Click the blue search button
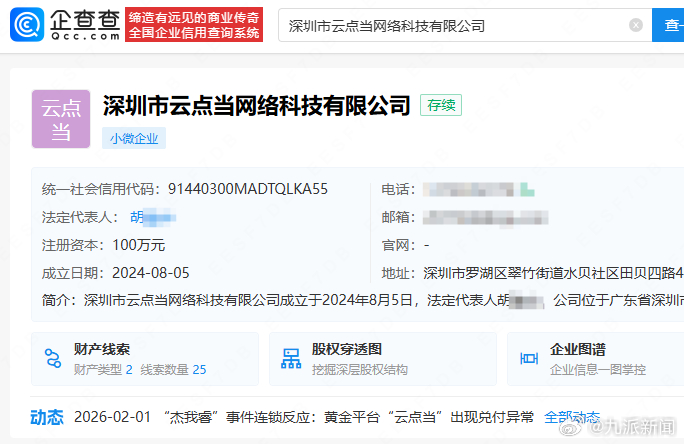This screenshot has height=444, width=684. pyautogui.click(x=668, y=25)
